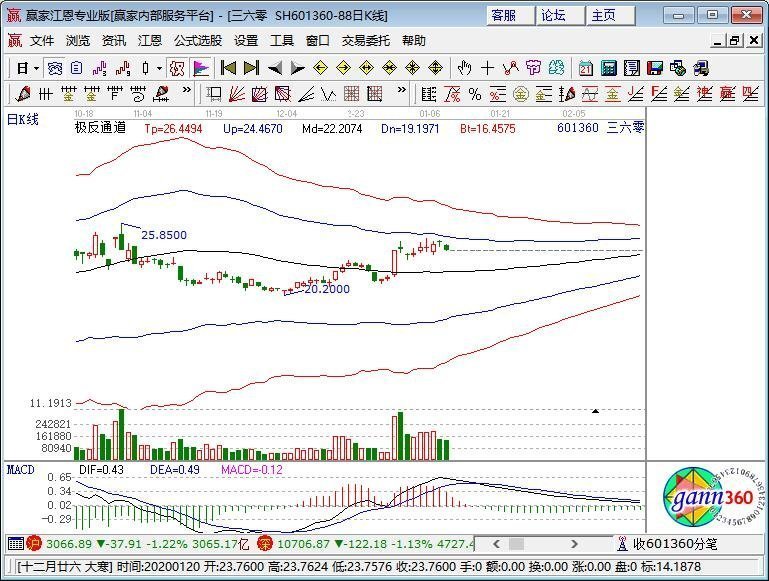Step back with black left arrow
769x581 pixels.
coord(275,68)
